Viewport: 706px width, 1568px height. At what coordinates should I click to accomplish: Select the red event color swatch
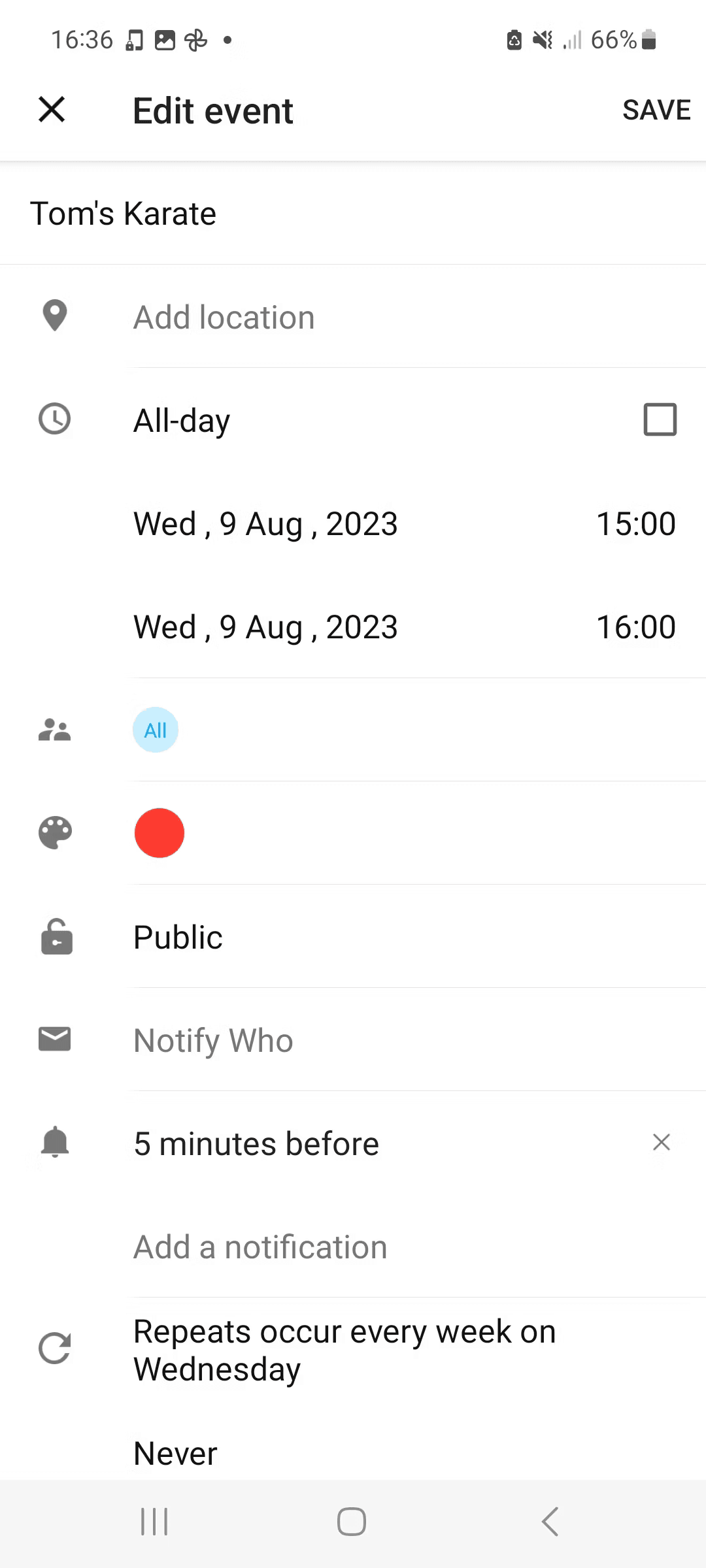point(160,833)
